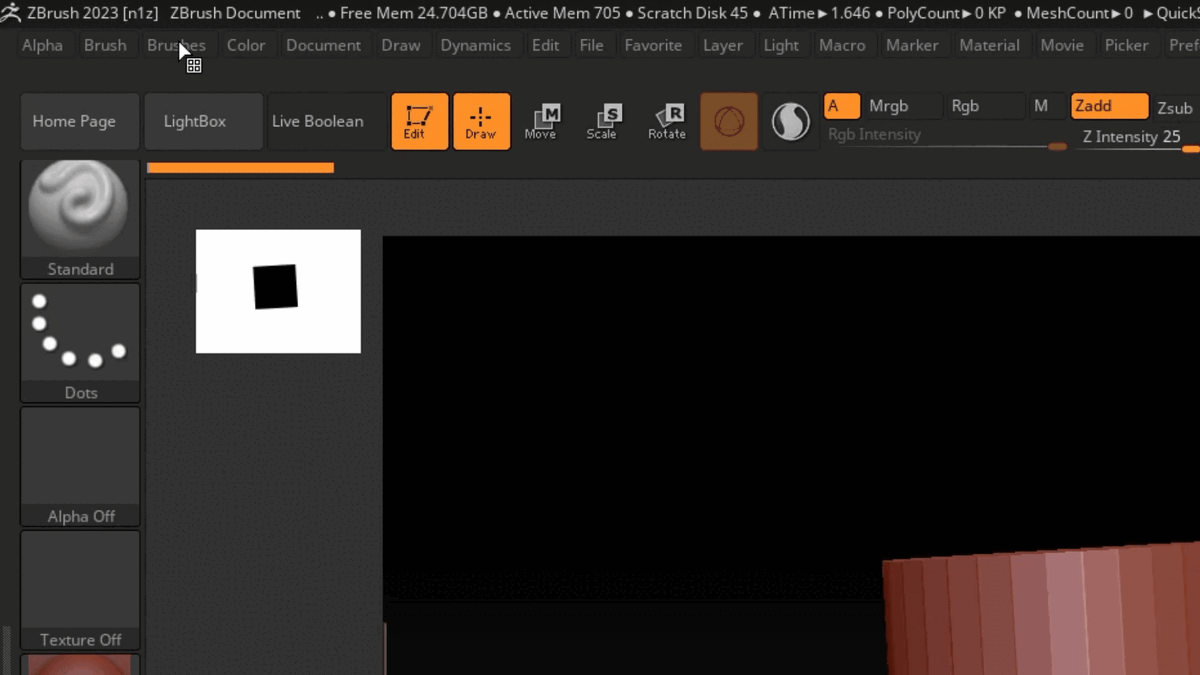Viewport: 1200px width, 675px height.
Task: Open the Layer menu
Action: click(723, 45)
